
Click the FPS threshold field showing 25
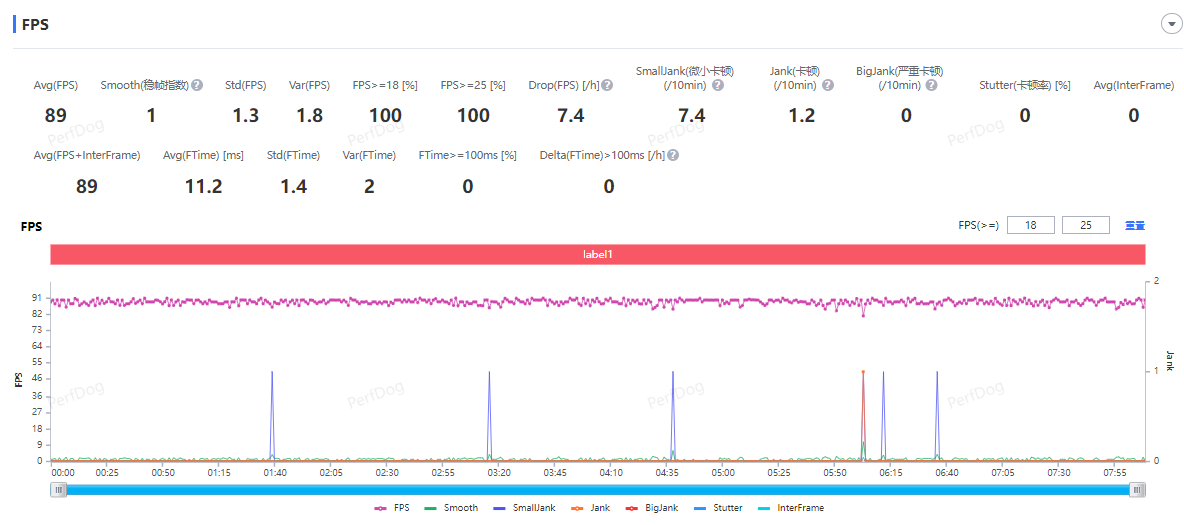(1085, 225)
